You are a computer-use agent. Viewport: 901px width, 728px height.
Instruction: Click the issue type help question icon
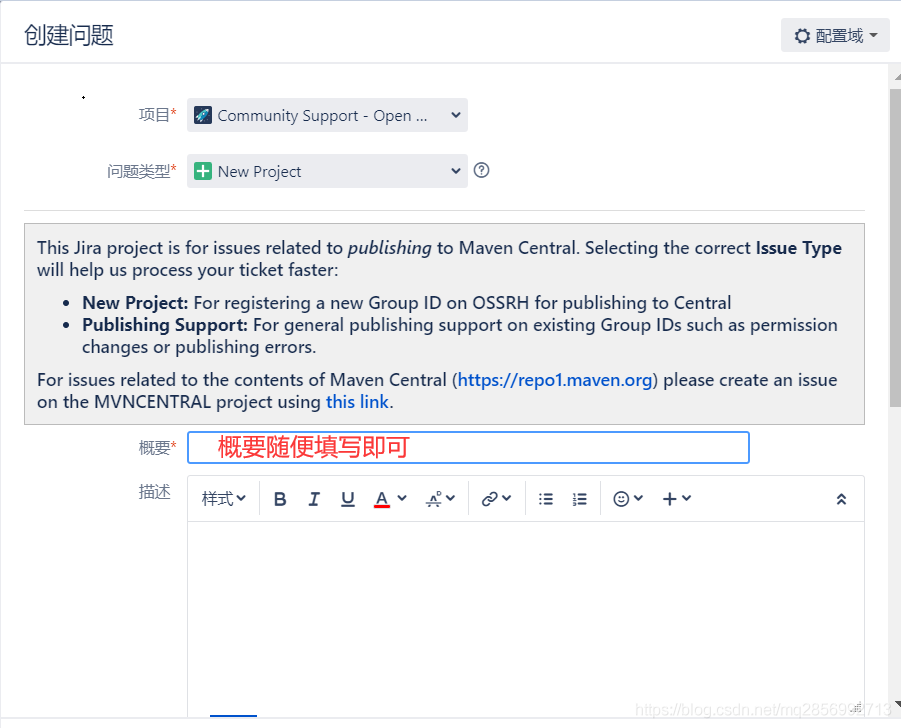pos(482,170)
